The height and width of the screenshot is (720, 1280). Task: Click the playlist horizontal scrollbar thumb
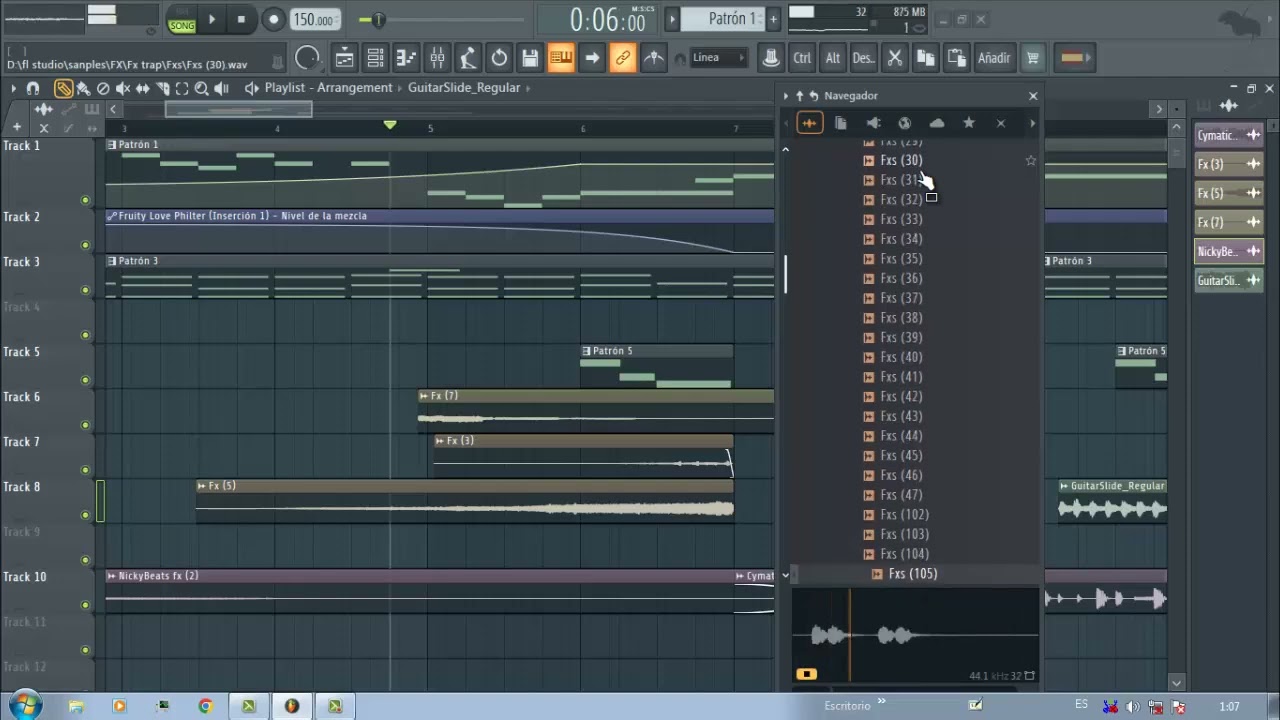click(238, 109)
